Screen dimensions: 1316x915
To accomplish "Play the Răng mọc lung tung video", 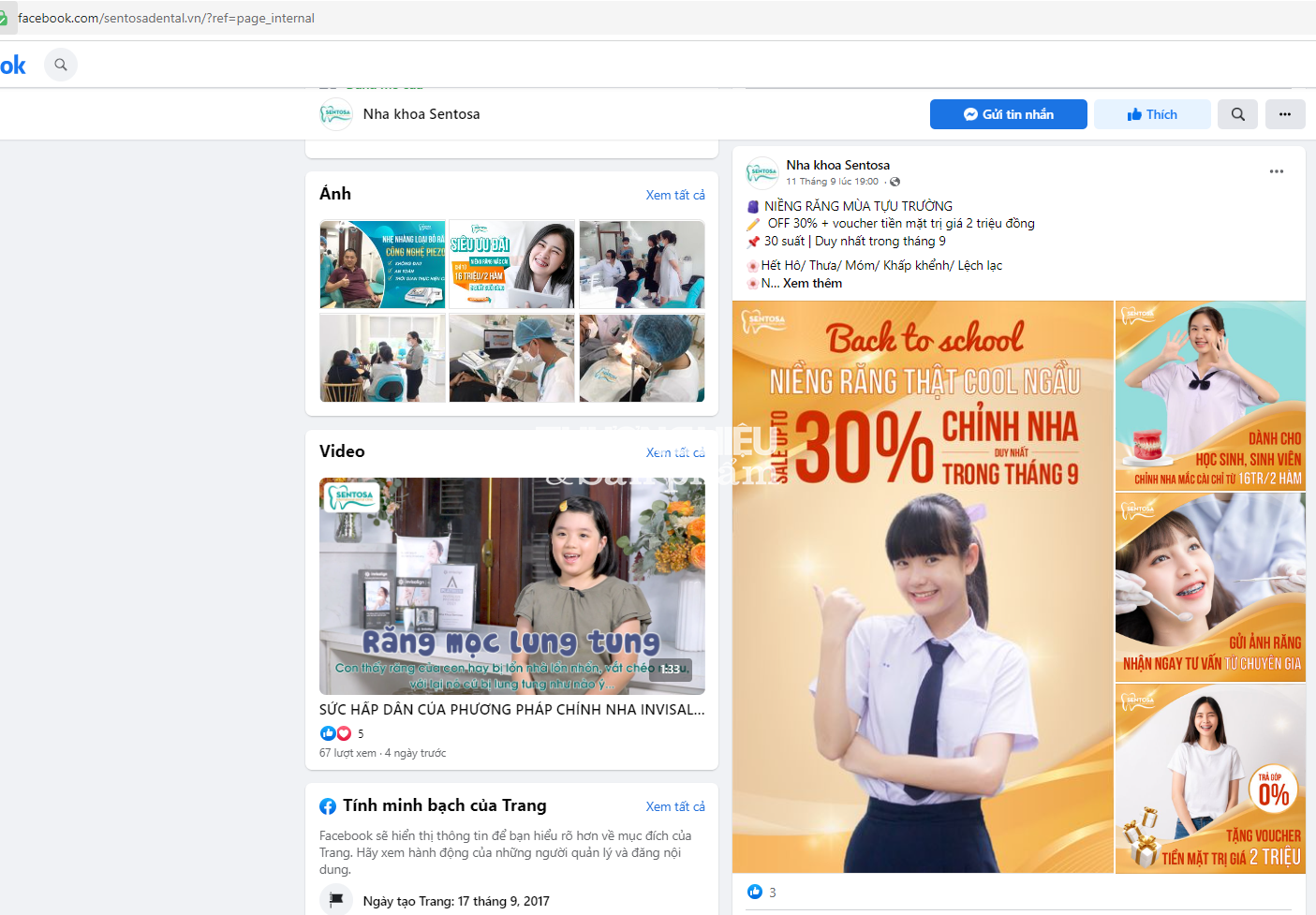I will pos(511,585).
